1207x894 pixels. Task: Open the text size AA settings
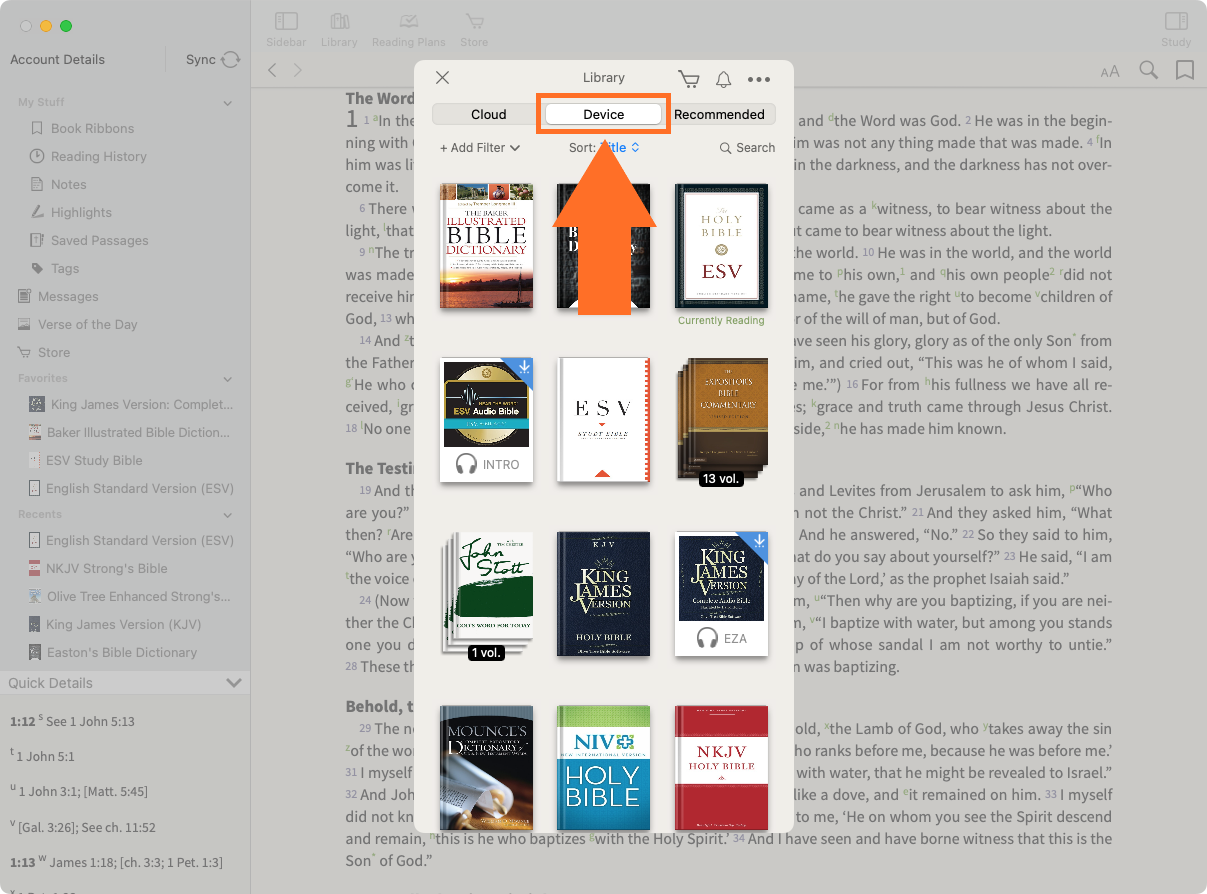(x=1110, y=71)
